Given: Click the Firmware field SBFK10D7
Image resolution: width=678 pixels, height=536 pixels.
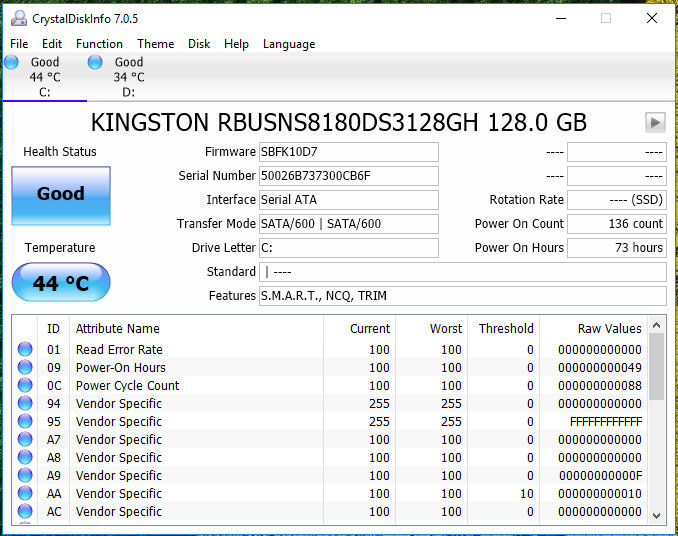Looking at the screenshot, I should pyautogui.click(x=349, y=152).
